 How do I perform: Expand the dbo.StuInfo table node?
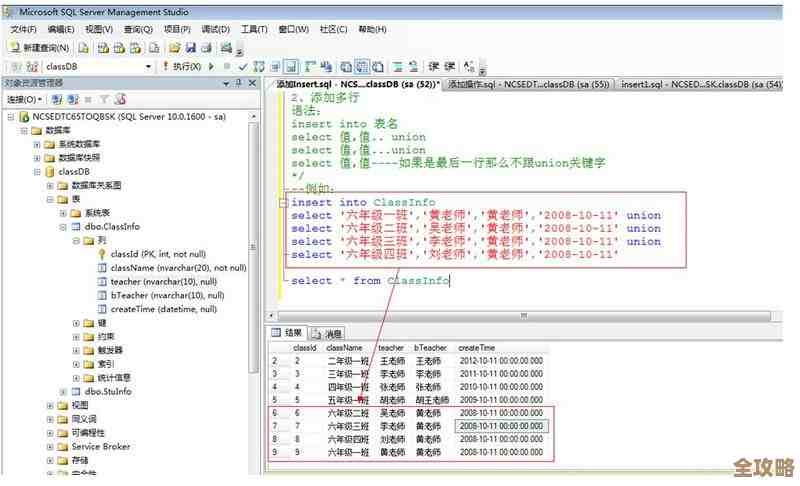(x=63, y=392)
